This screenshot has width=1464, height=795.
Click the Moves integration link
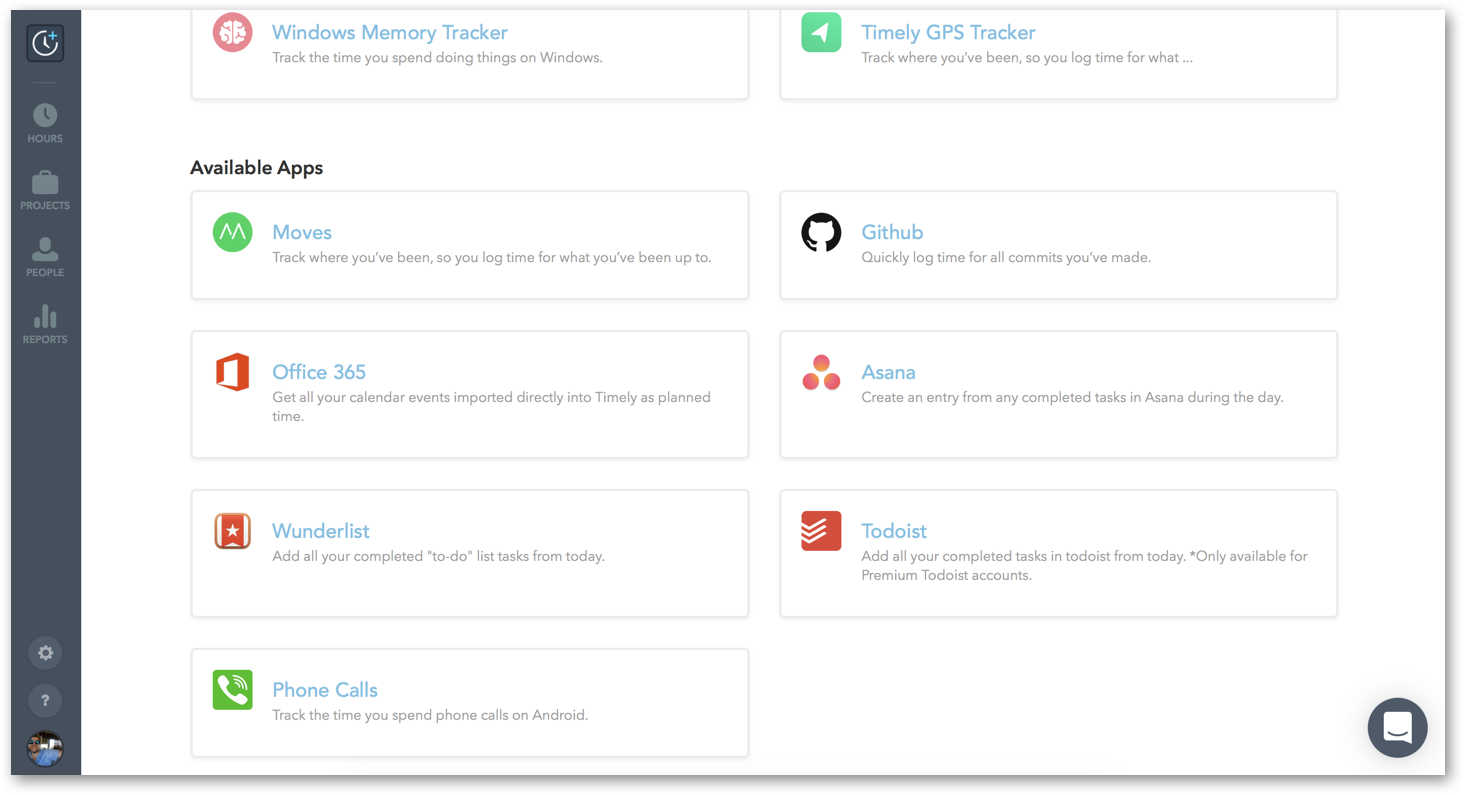[x=302, y=232]
